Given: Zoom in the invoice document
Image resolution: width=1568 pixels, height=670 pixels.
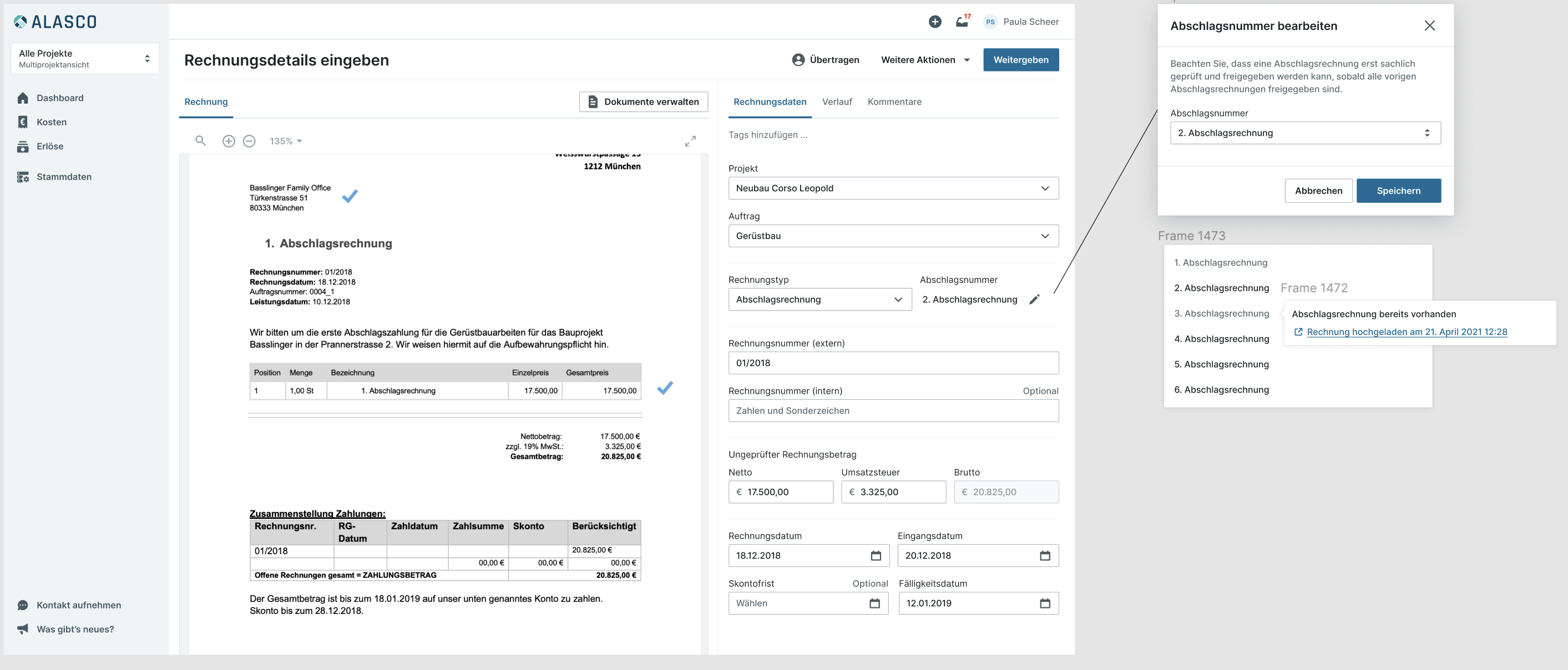Looking at the screenshot, I should (x=228, y=141).
